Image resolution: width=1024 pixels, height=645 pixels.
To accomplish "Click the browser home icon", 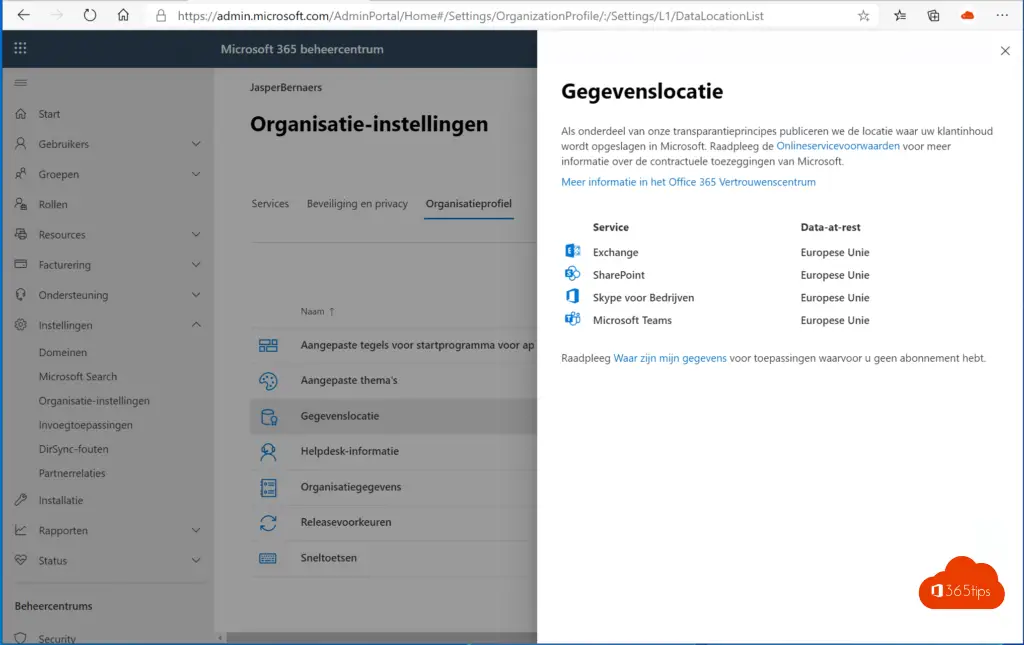I will pyautogui.click(x=123, y=16).
